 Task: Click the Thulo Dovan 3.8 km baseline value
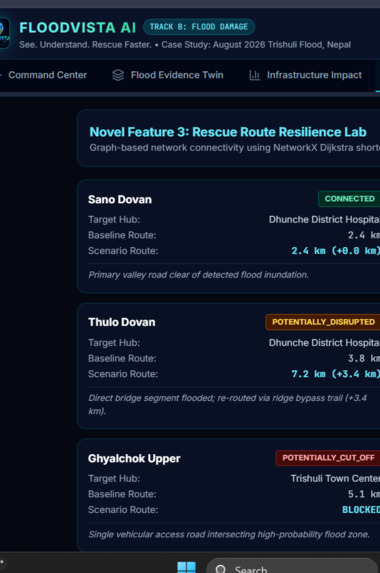click(364, 358)
